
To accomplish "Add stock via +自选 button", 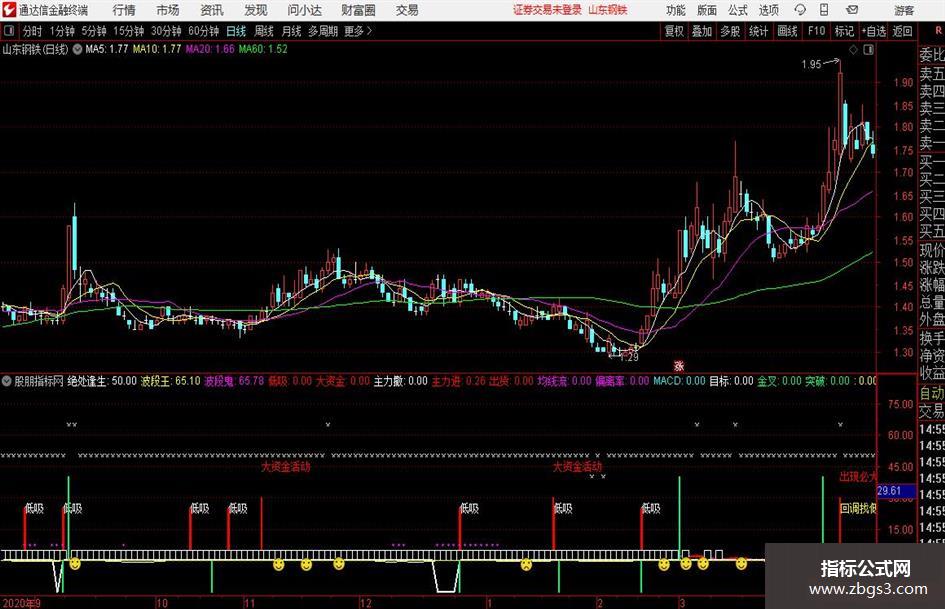I will (x=874, y=31).
